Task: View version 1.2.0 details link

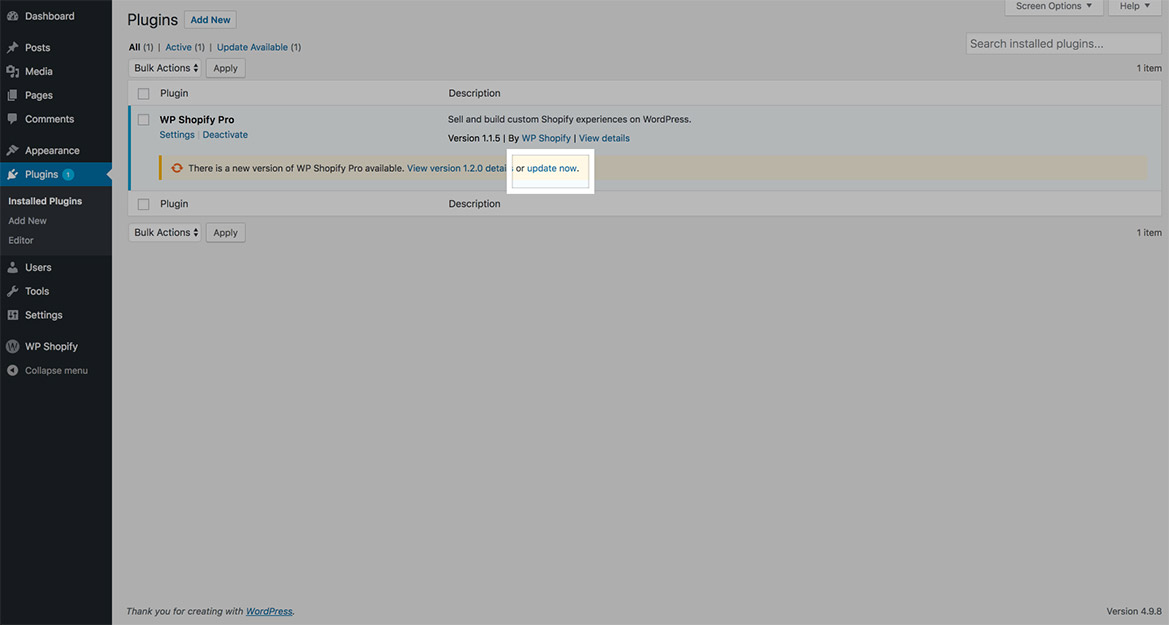Action: point(457,169)
